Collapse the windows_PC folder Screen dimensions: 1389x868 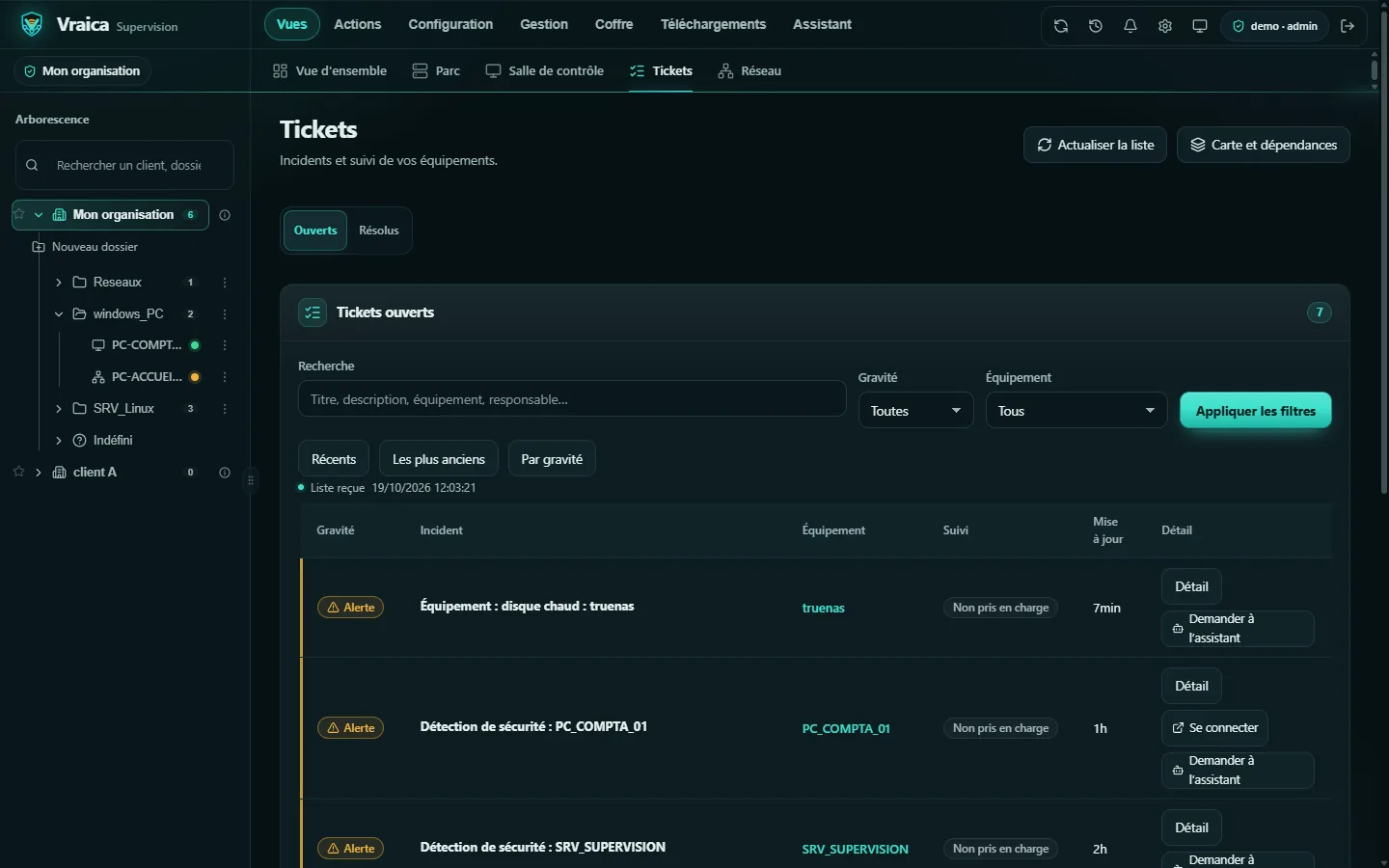click(x=59, y=314)
